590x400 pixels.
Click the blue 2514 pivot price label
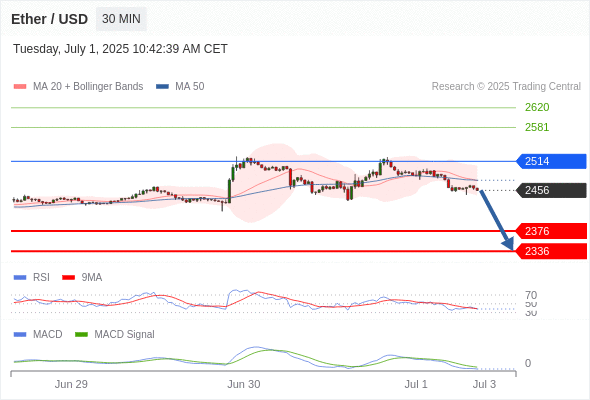pyautogui.click(x=551, y=161)
